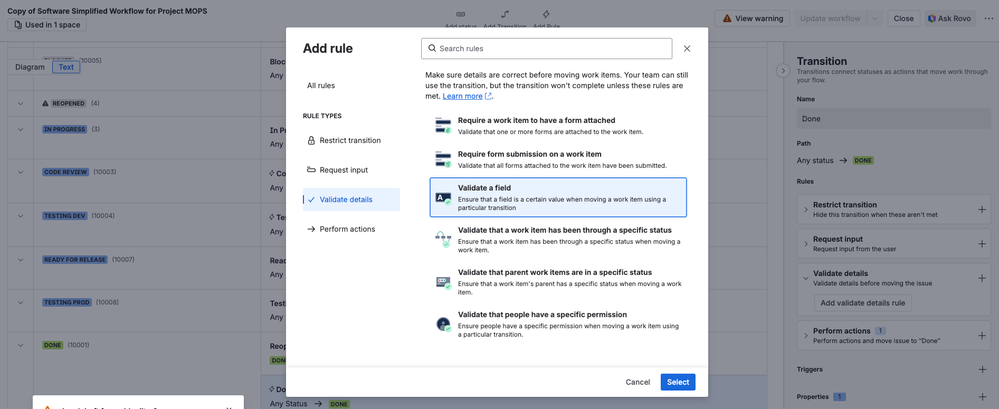Expand the READY FOR RELEASE status row
The height and width of the screenshot is (409, 999).
pyautogui.click(x=20, y=259)
